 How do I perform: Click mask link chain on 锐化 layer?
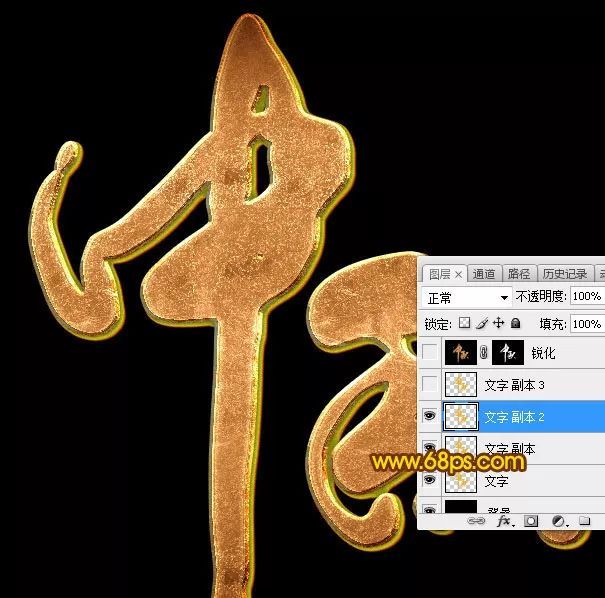pyautogui.click(x=485, y=353)
